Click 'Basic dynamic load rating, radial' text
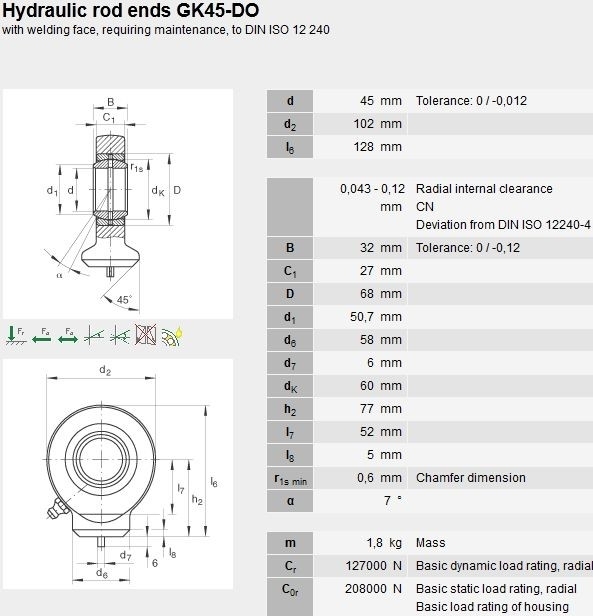 tap(504, 566)
